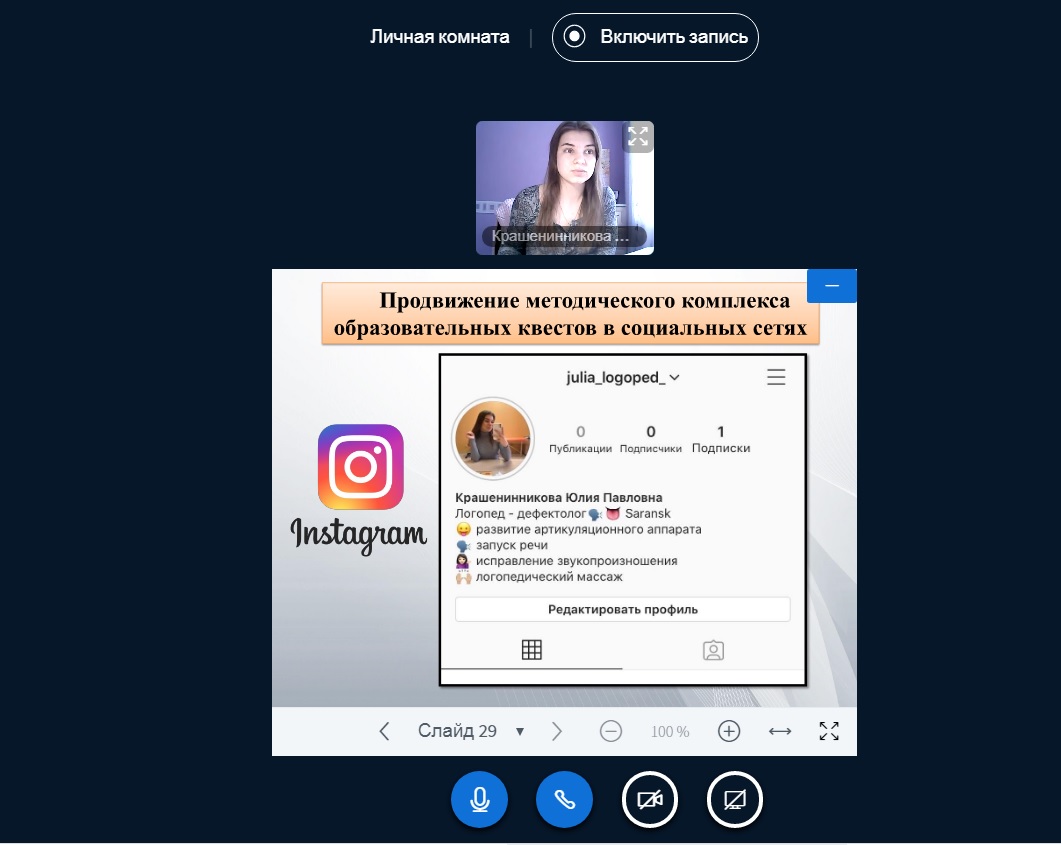Mute the microphone button
The height and width of the screenshot is (845, 1061).
pos(480,800)
